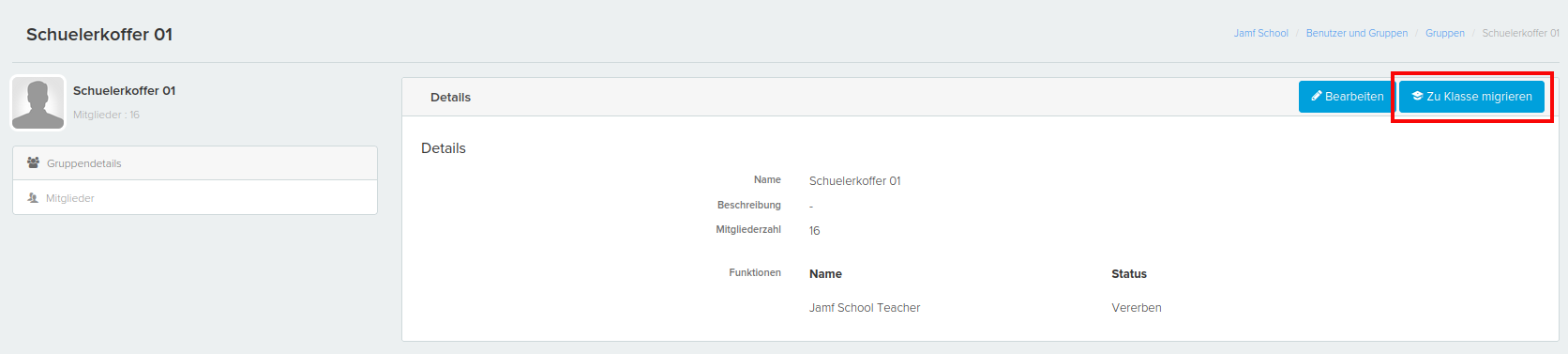Viewport: 1568px width, 354px height.
Task: Click the Mitglieder: 16 count under group name
Action: pos(106,115)
